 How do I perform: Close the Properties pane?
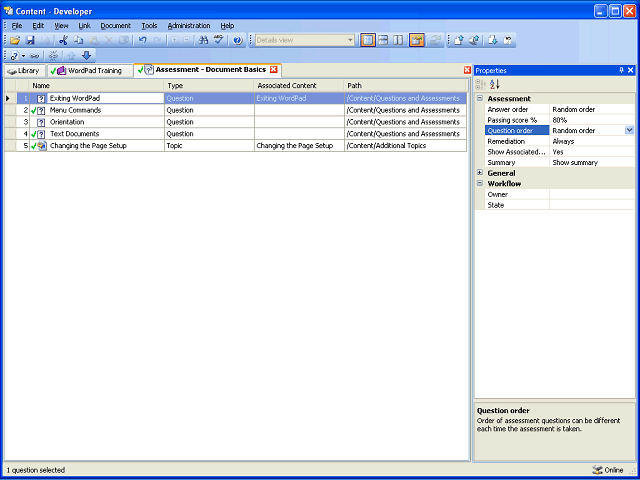click(x=631, y=70)
